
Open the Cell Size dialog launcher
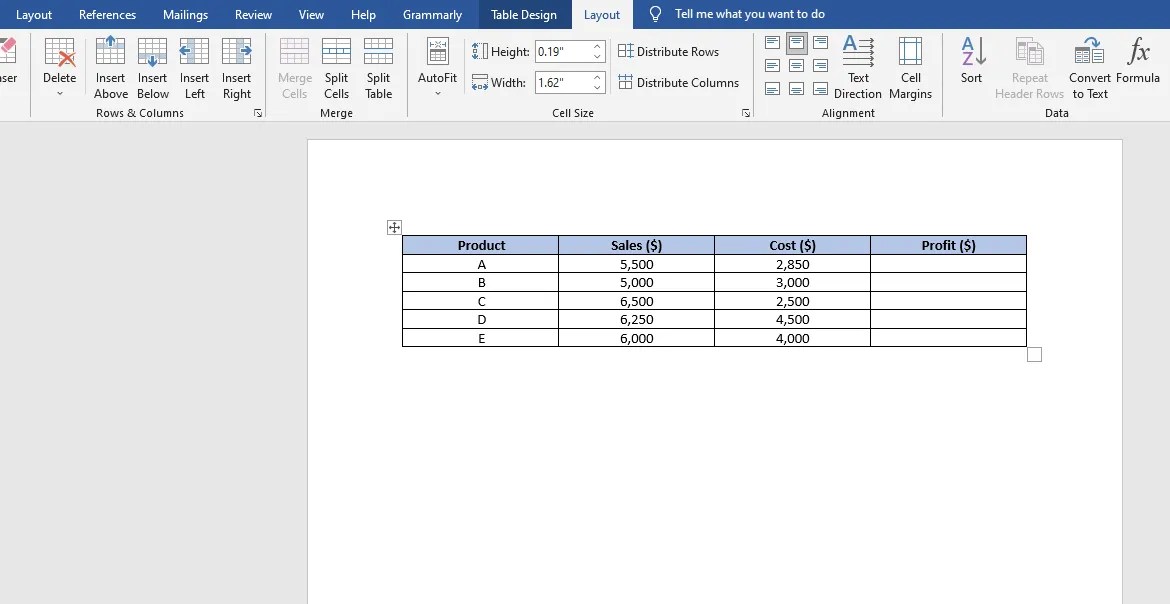coord(745,113)
